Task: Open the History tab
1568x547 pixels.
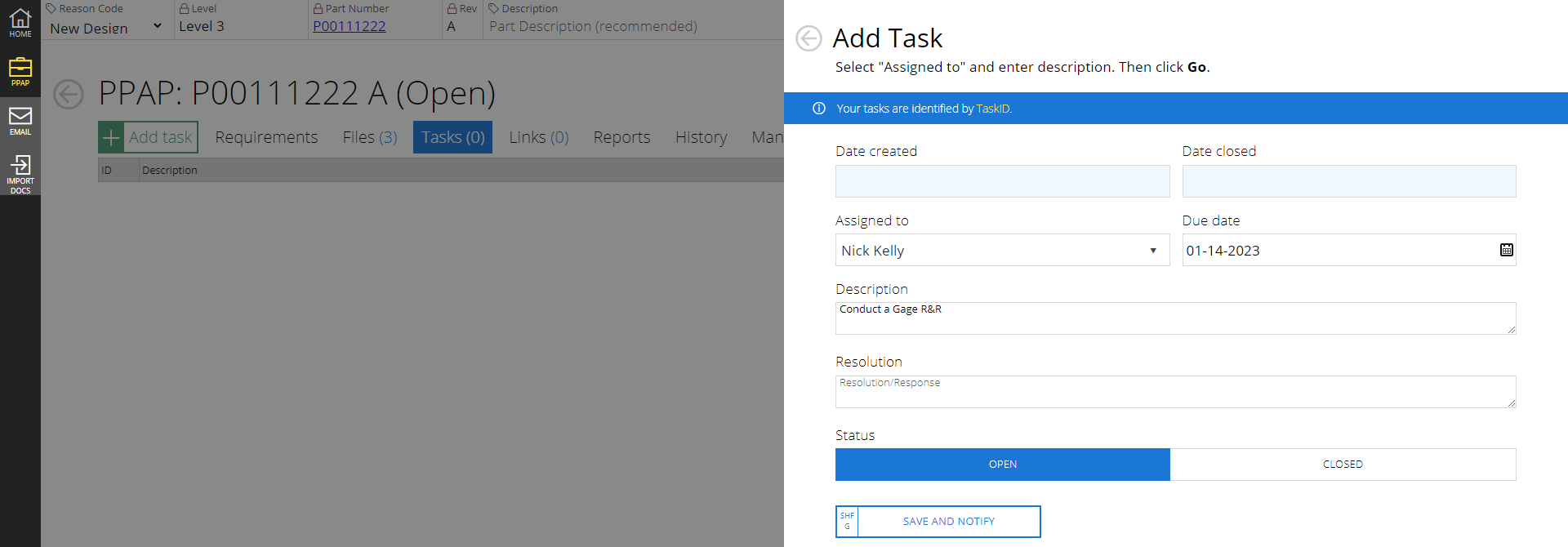Action: pos(701,137)
